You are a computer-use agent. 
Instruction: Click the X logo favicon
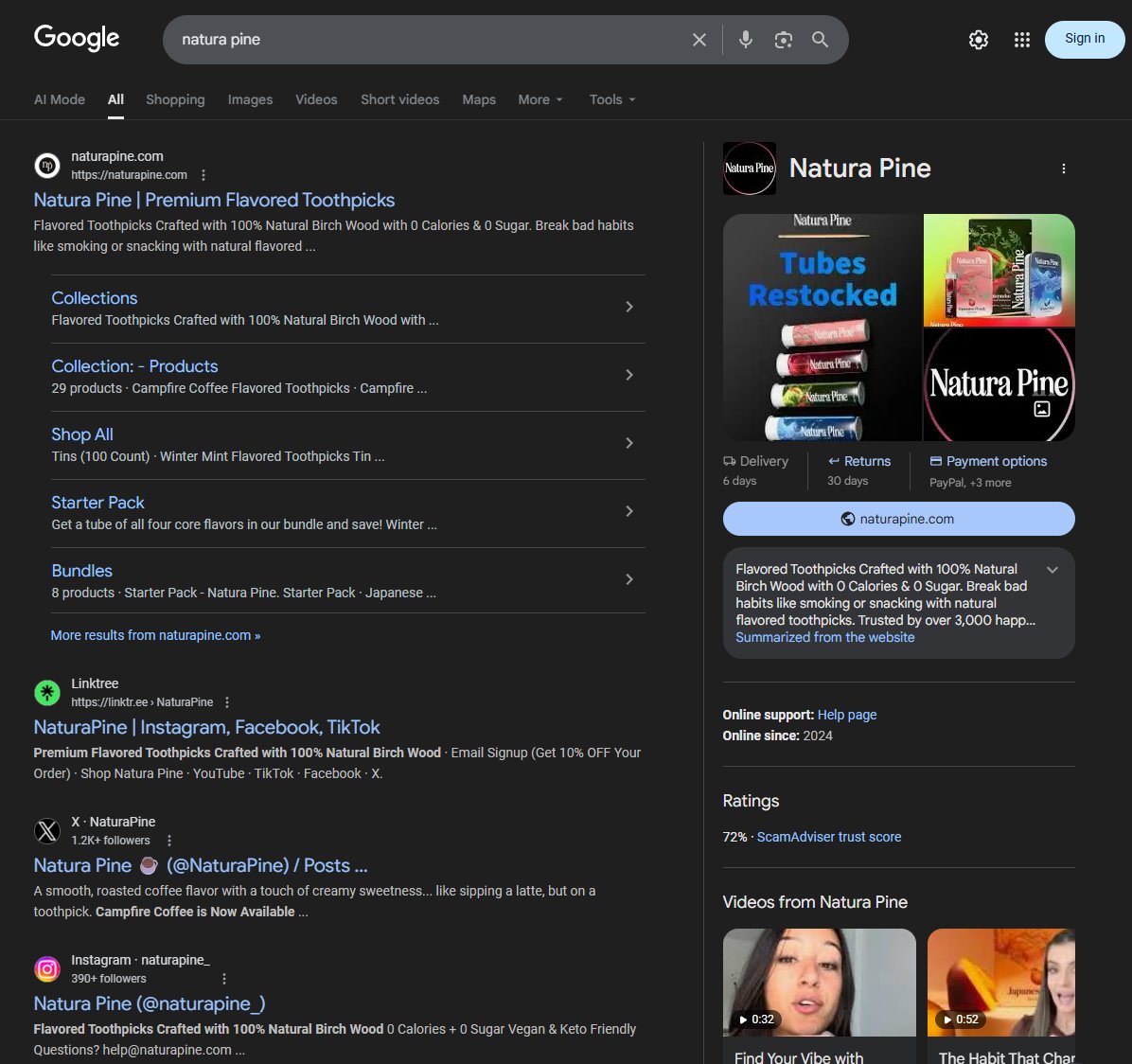(47, 831)
